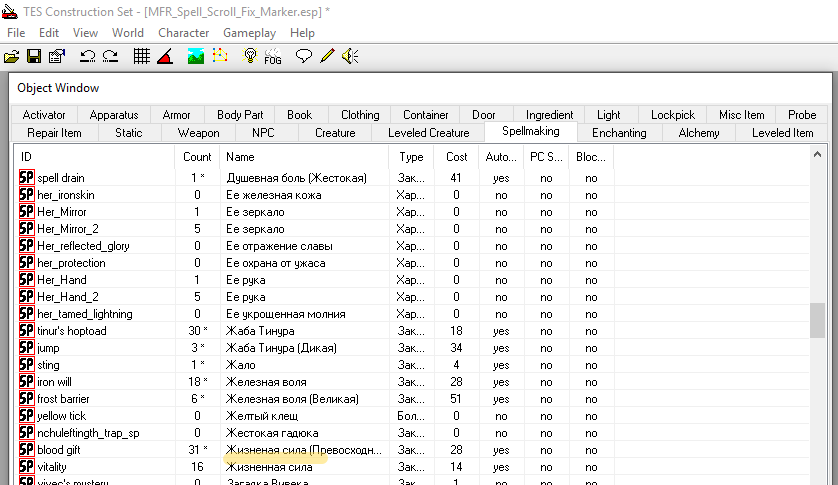Switch to the Book tab

[299, 115]
